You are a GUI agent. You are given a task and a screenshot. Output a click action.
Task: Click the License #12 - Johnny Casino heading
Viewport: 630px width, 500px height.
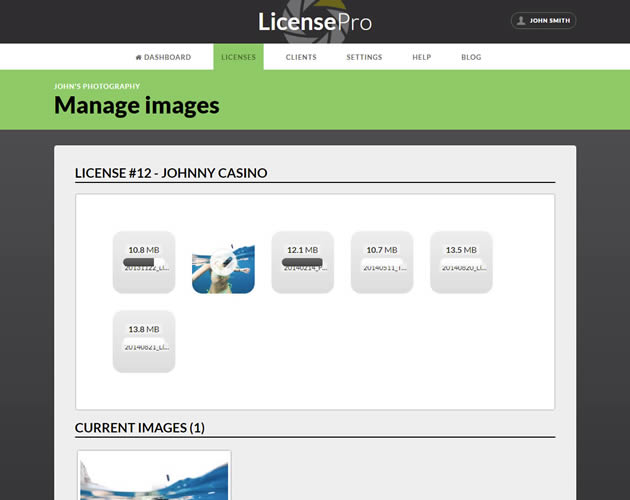[x=171, y=173]
